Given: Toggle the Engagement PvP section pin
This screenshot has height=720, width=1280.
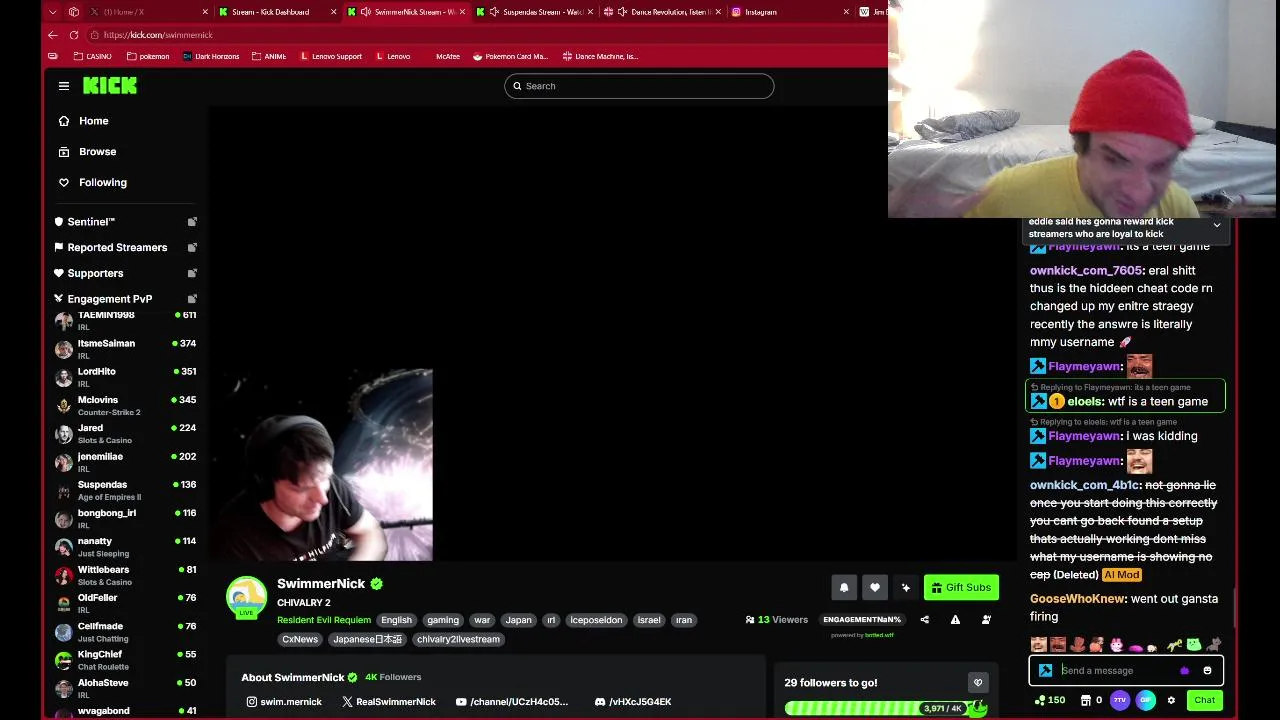Looking at the screenshot, I should 192,299.
